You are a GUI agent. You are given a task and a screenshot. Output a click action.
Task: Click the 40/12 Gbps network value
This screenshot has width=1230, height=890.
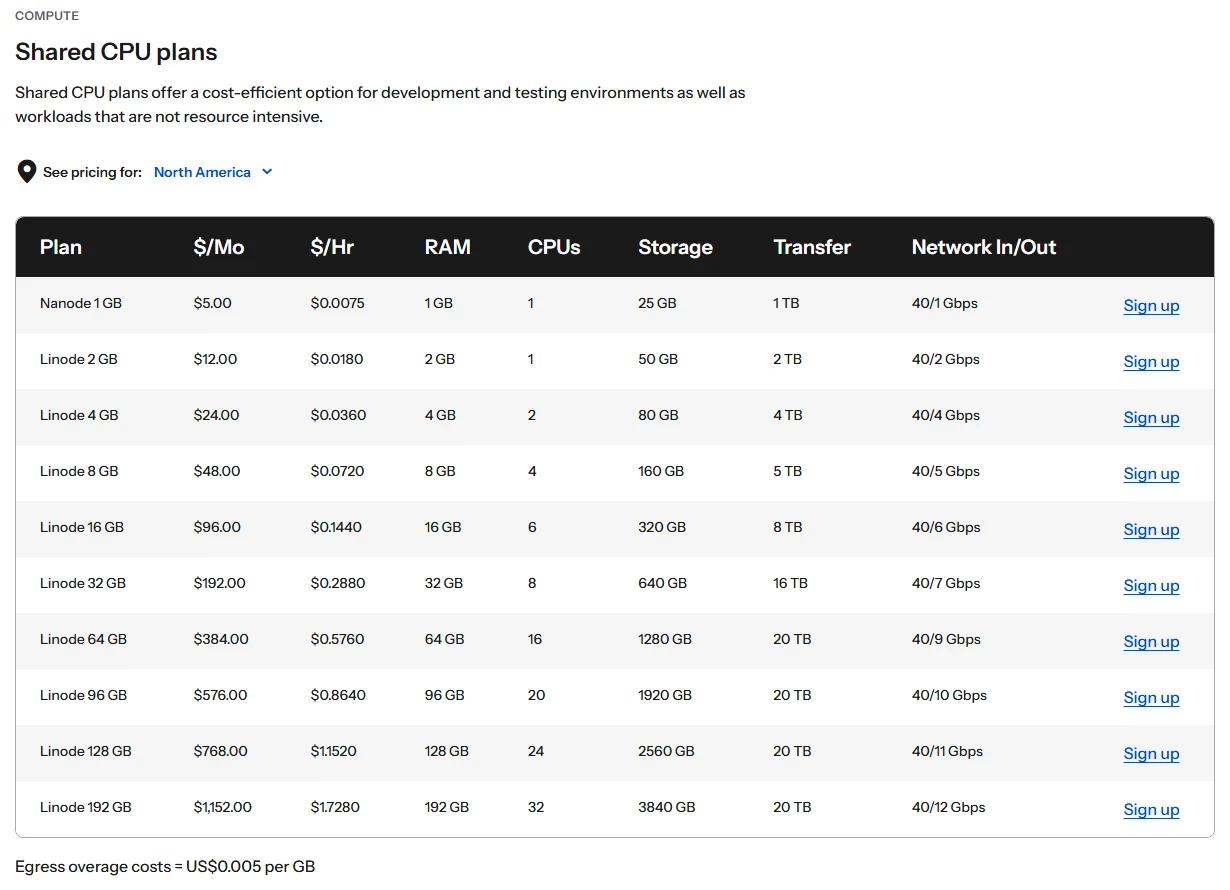click(949, 807)
